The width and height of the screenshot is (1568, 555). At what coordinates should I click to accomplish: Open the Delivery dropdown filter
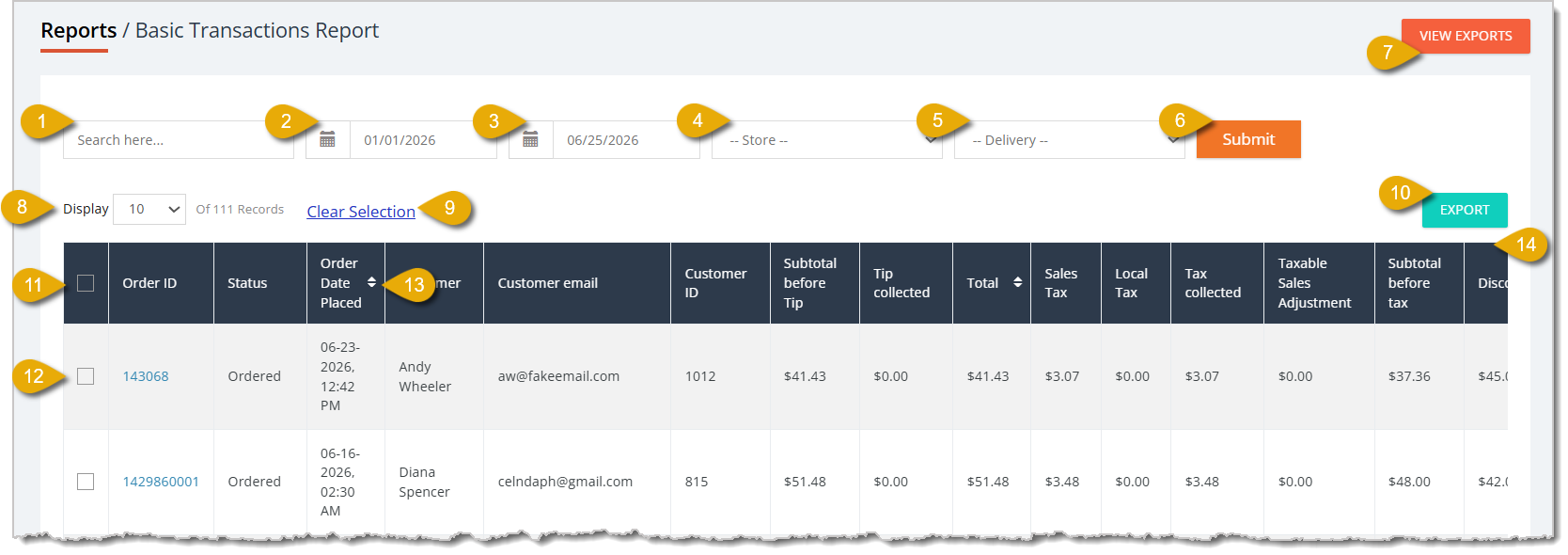(x=1070, y=140)
